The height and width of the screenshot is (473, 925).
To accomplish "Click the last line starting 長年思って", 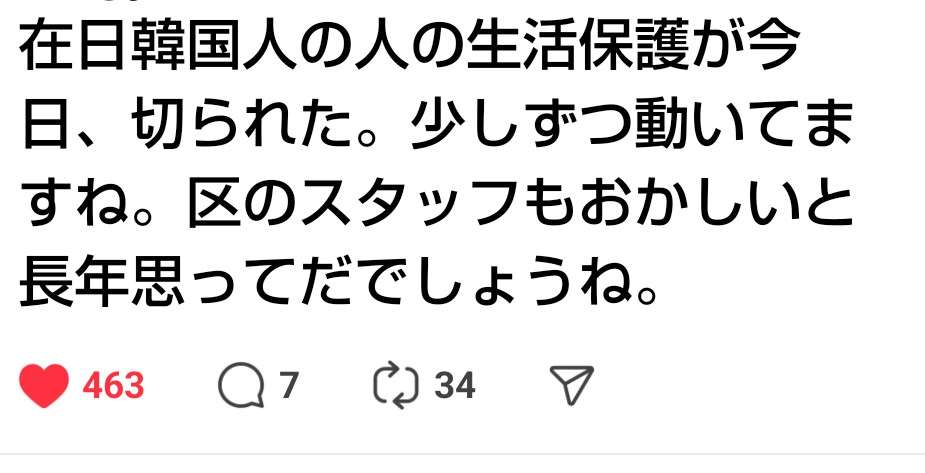I will (x=339, y=286).
